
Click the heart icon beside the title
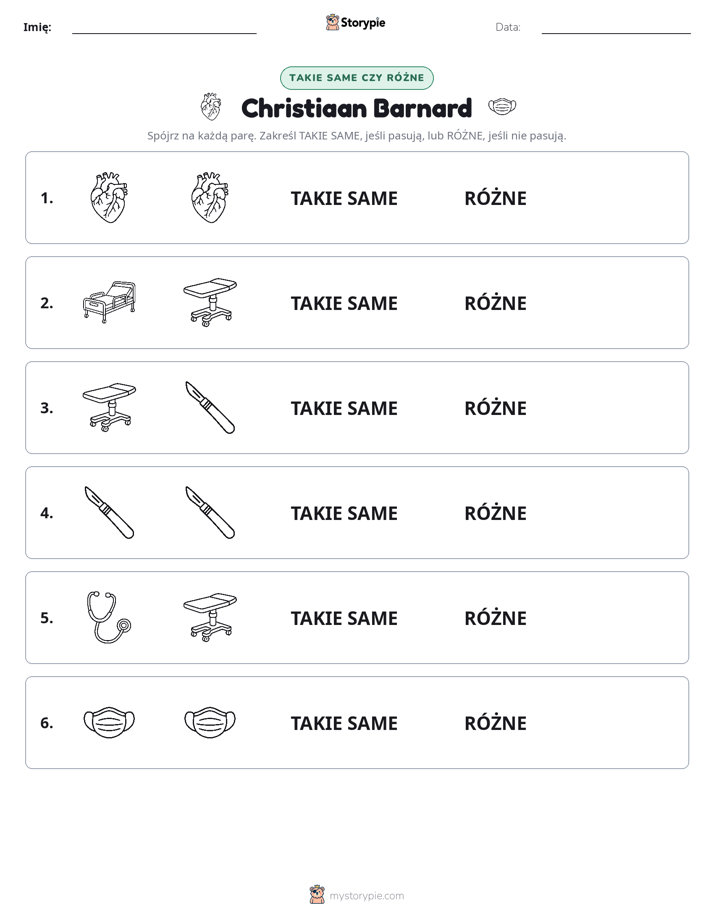210,107
